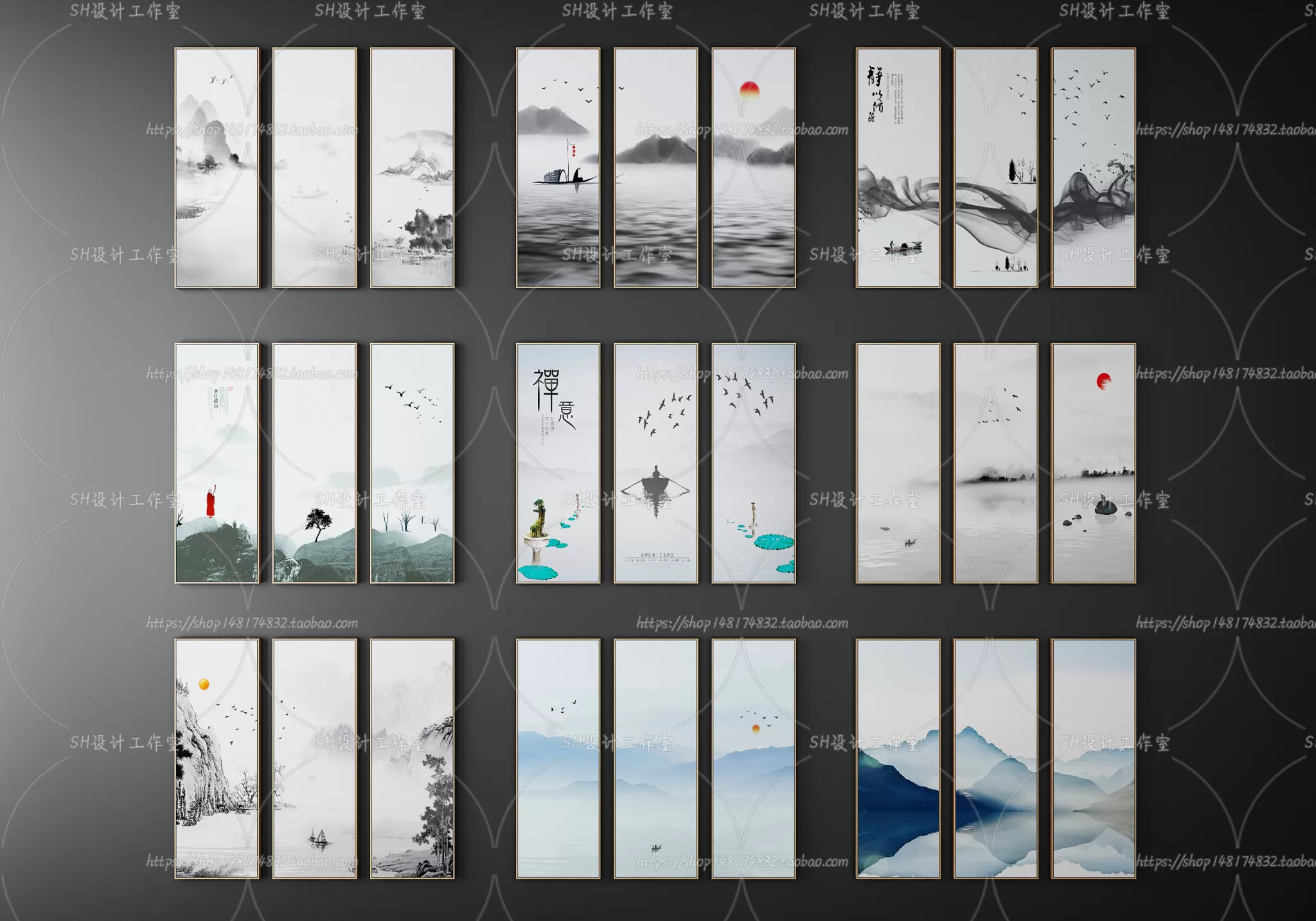Click the central blue peak reflection panel
Screen dimensions: 1316x921
(x=995, y=758)
